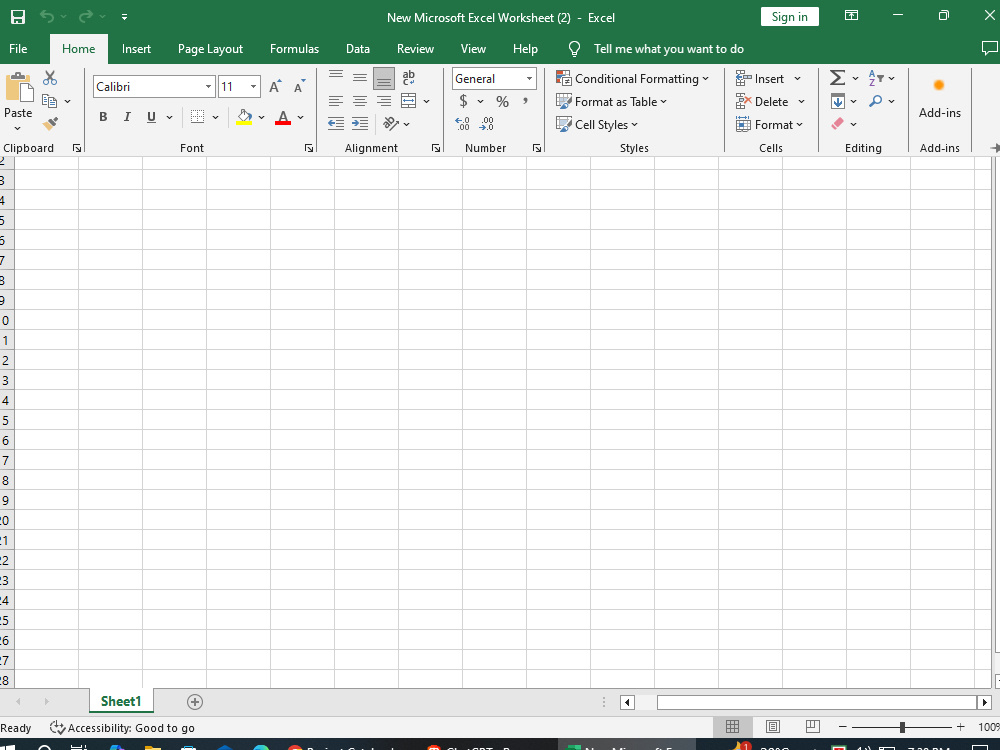The height and width of the screenshot is (750, 1000).
Task: Open Sort & Filter dropdown
Action: point(881,78)
